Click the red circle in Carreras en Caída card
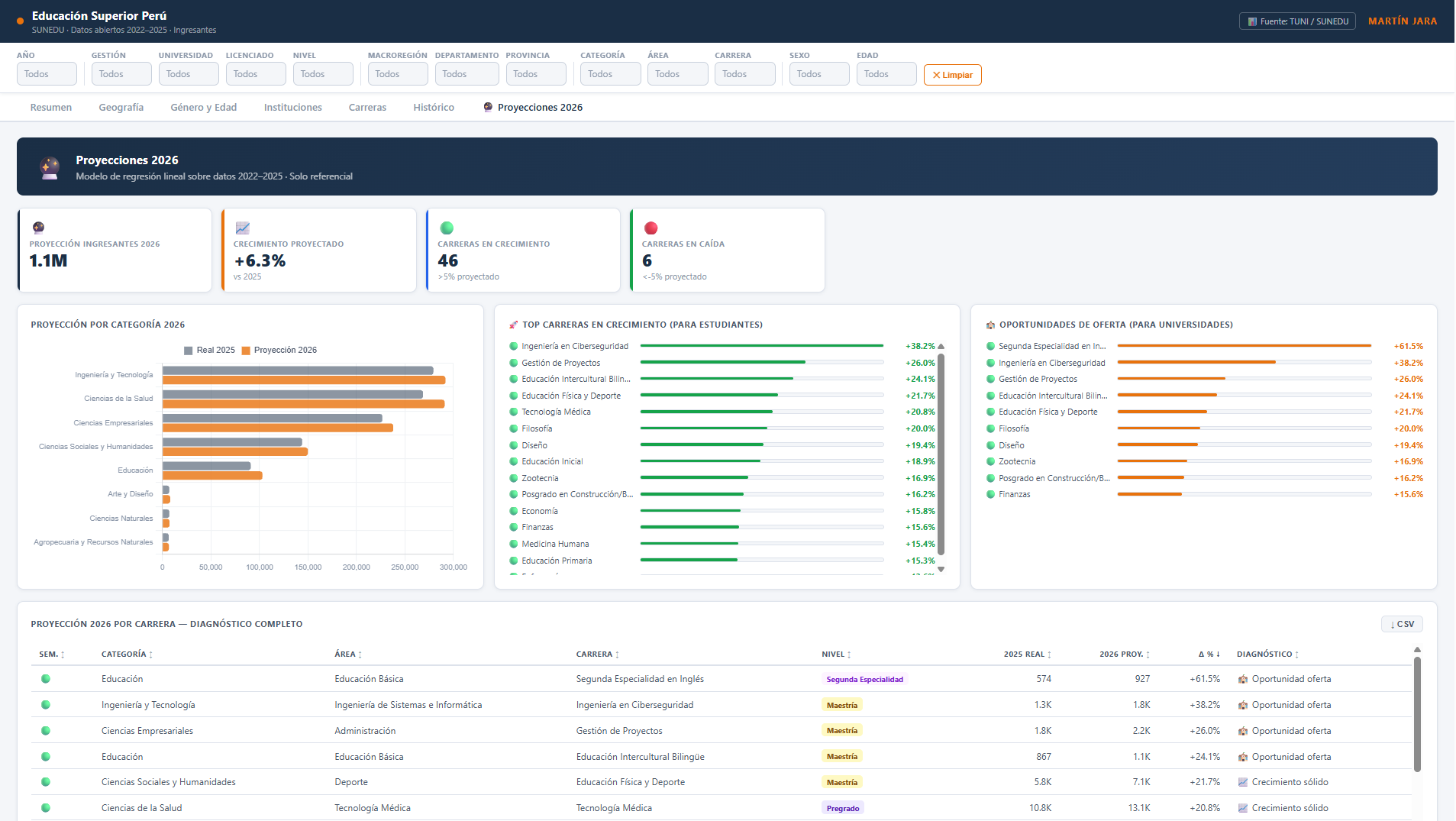The image size is (1456, 821). point(651,228)
